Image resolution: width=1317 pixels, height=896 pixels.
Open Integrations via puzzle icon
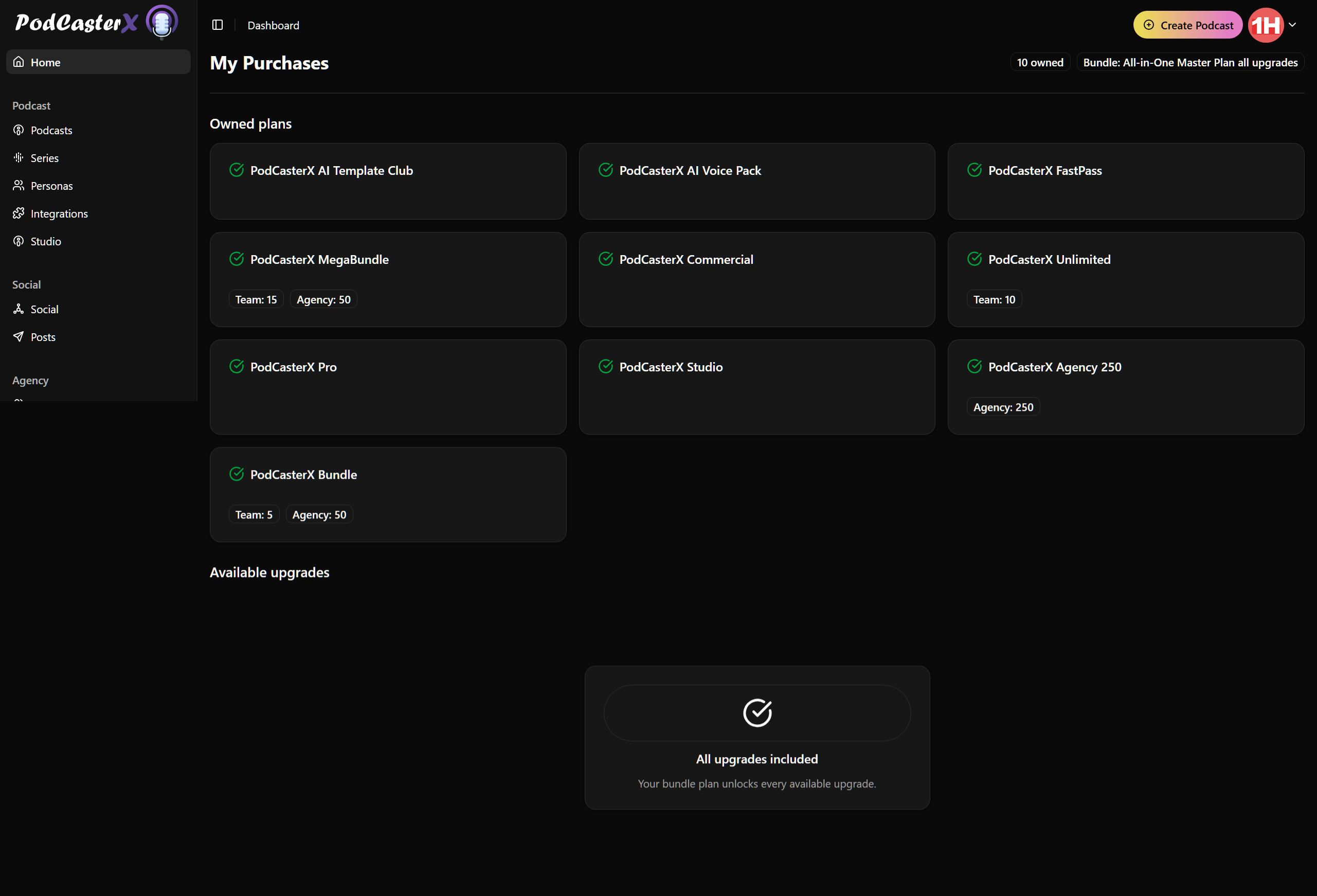click(x=19, y=213)
